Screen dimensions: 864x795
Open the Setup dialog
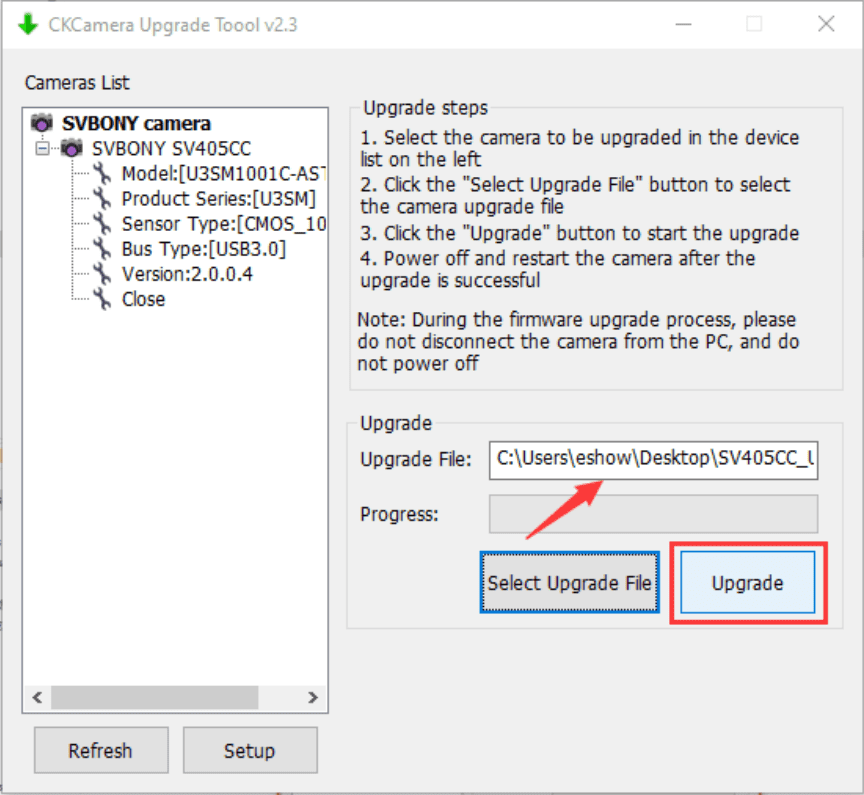point(249,751)
